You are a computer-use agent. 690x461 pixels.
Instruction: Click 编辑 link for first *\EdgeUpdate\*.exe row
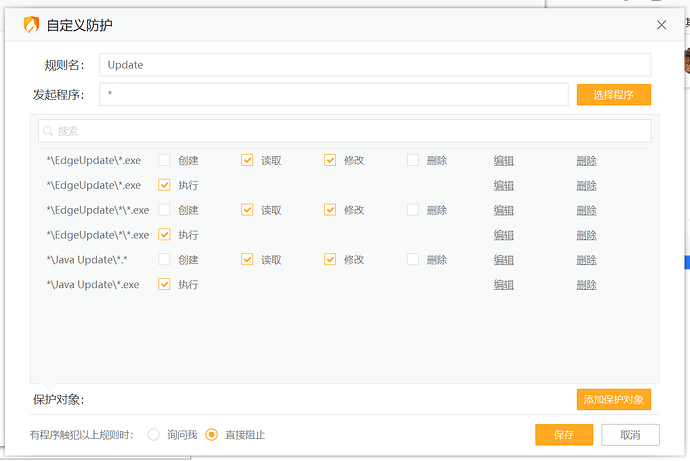point(503,160)
